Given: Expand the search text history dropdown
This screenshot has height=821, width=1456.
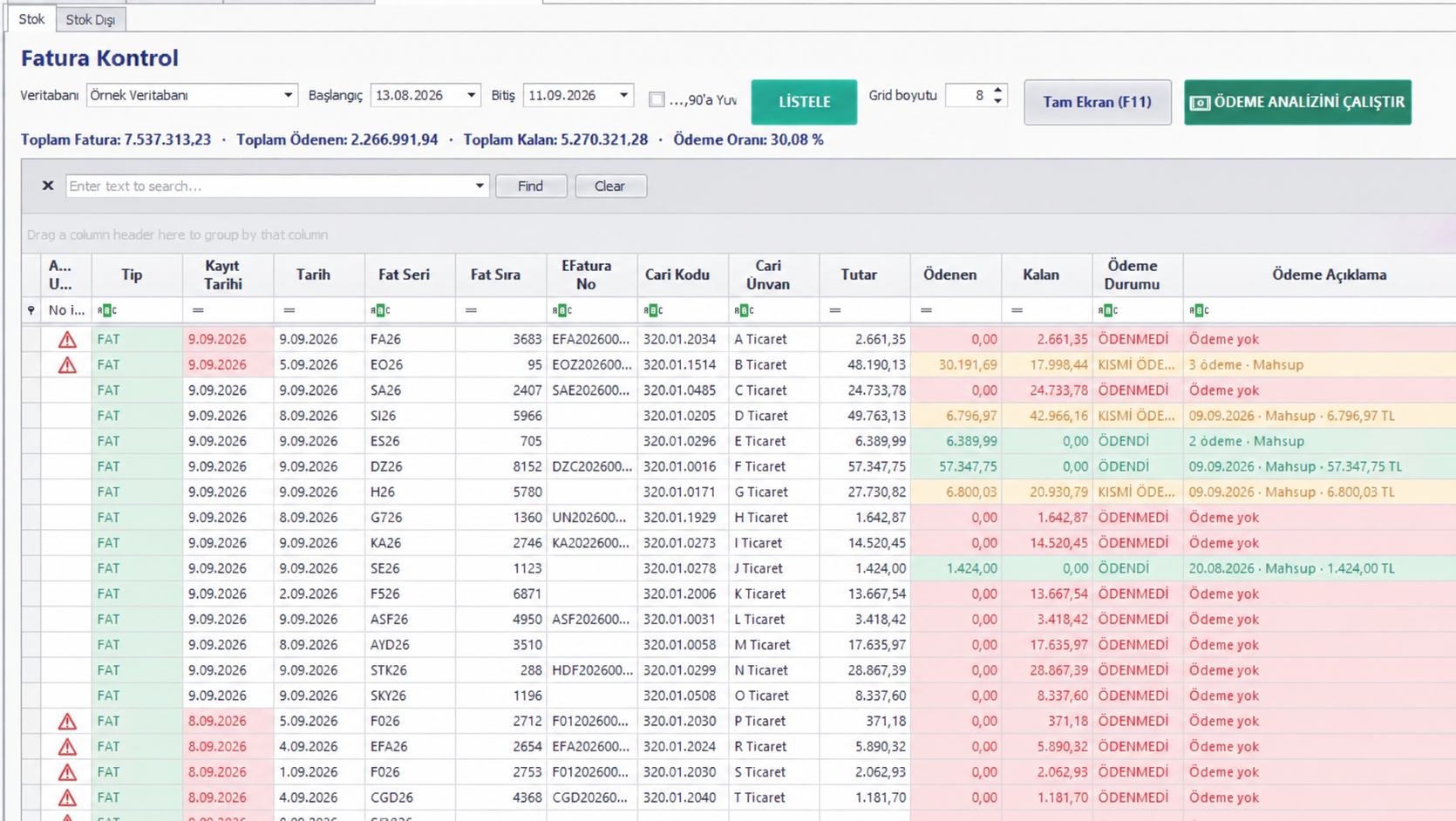Looking at the screenshot, I should tap(480, 186).
